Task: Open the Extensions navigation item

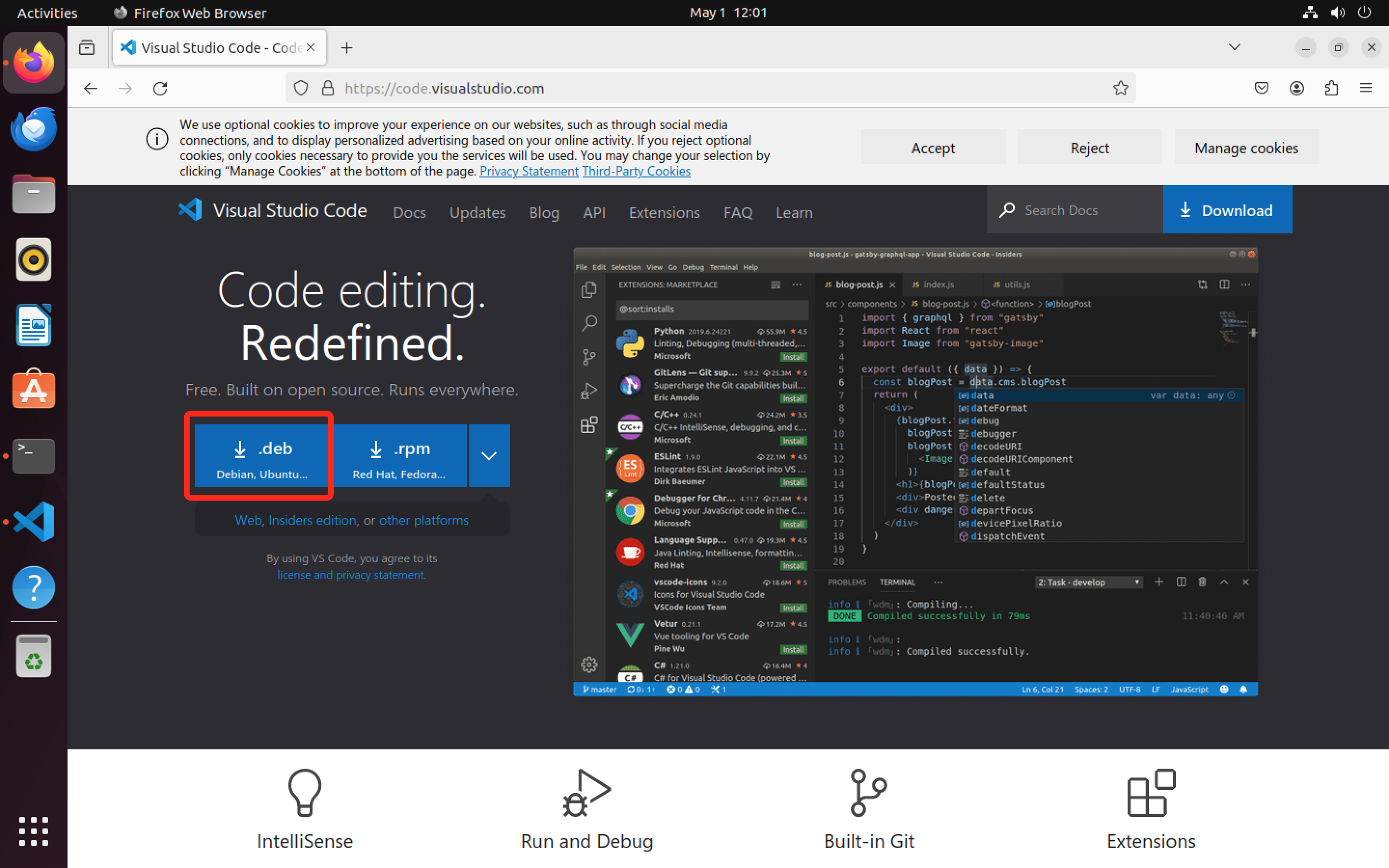Action: [x=664, y=212]
